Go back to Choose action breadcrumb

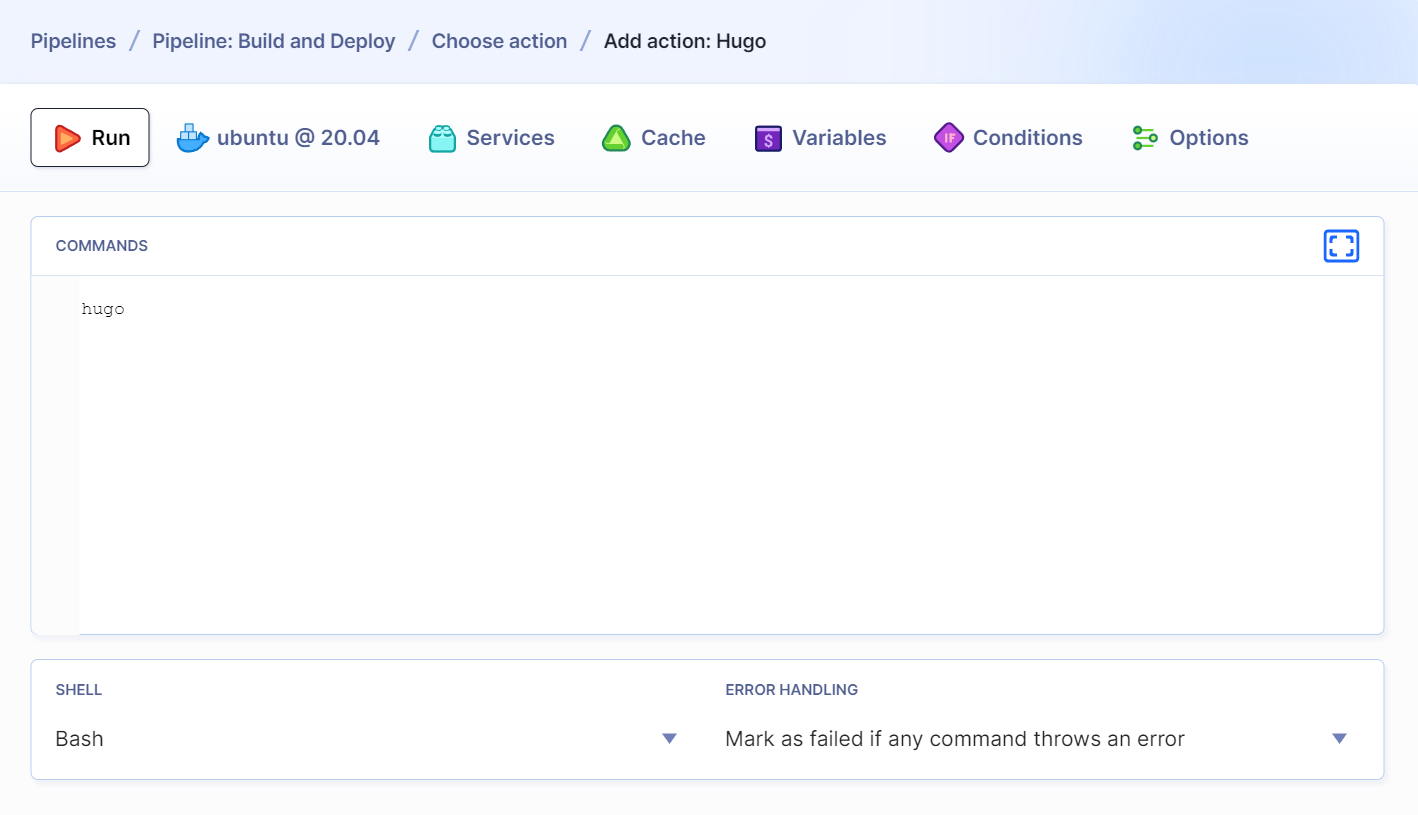(x=499, y=41)
